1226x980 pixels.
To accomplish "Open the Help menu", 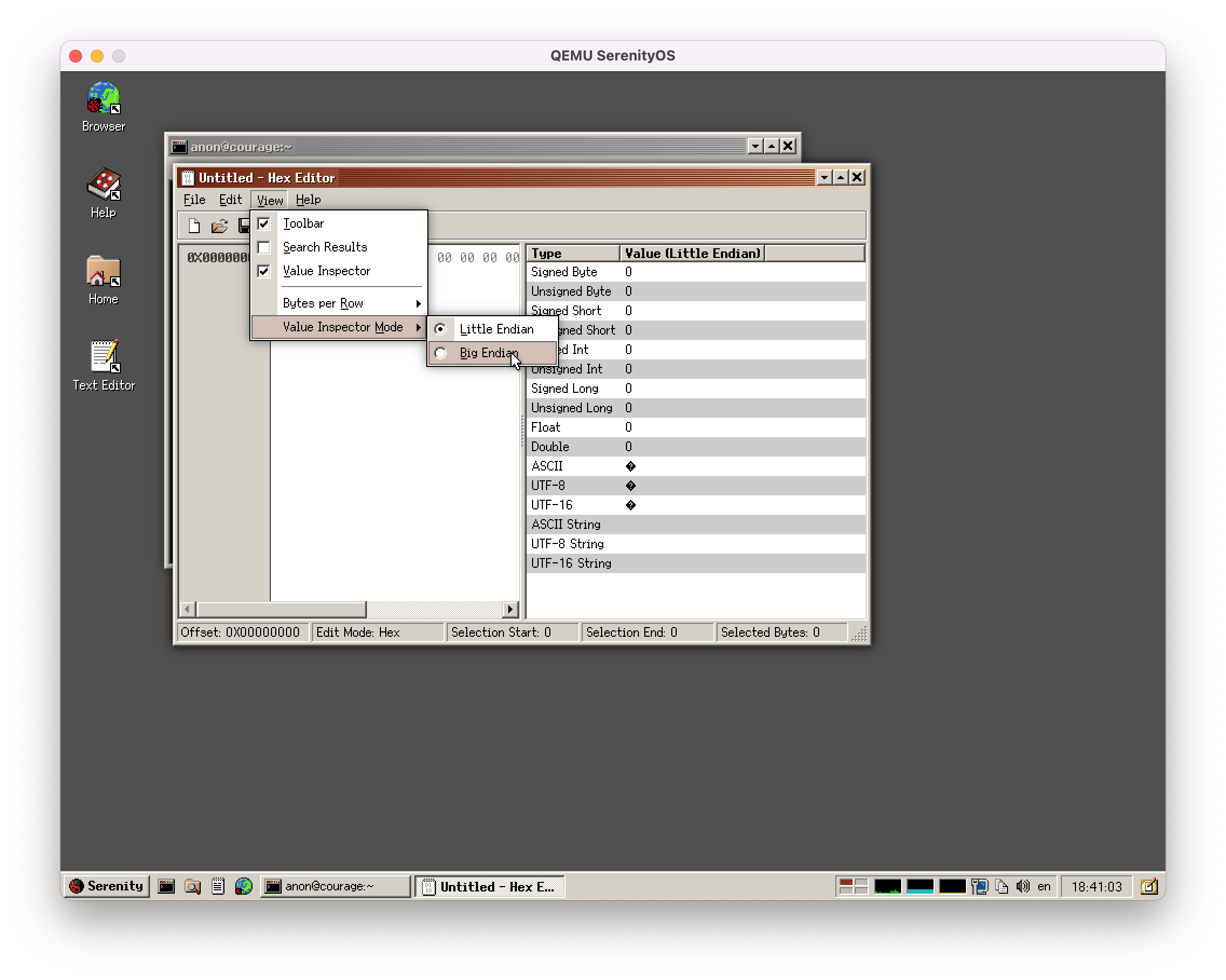I will coord(308,200).
